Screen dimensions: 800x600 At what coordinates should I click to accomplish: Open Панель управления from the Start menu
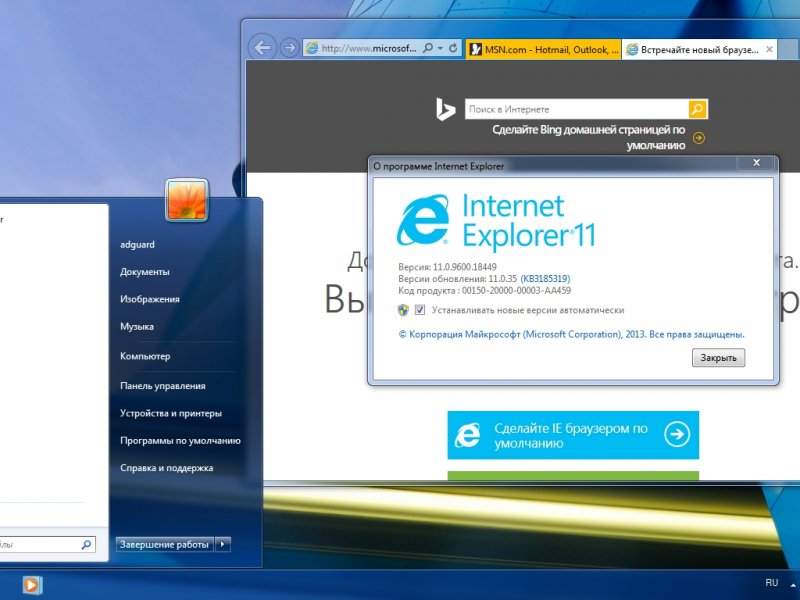pos(163,386)
